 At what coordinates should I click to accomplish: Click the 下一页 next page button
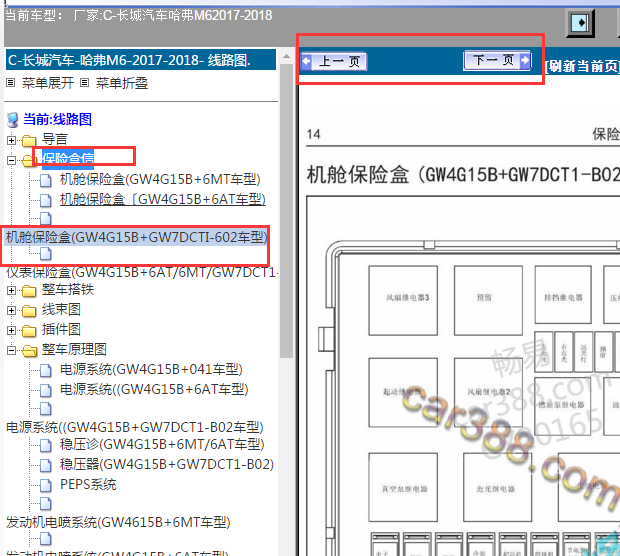coord(497,61)
